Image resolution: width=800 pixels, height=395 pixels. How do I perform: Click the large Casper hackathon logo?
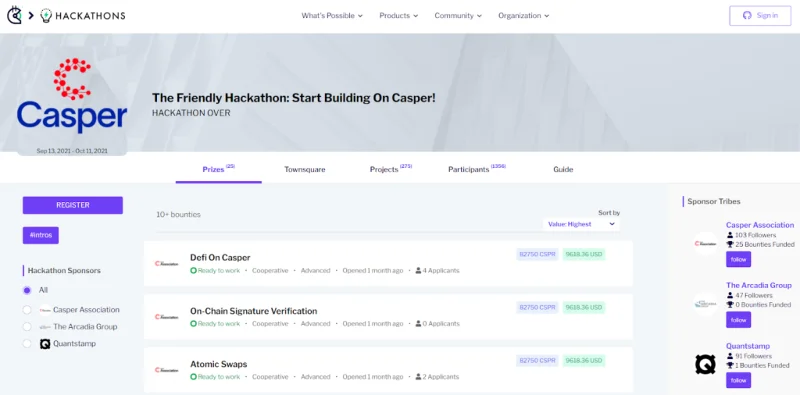point(72,95)
